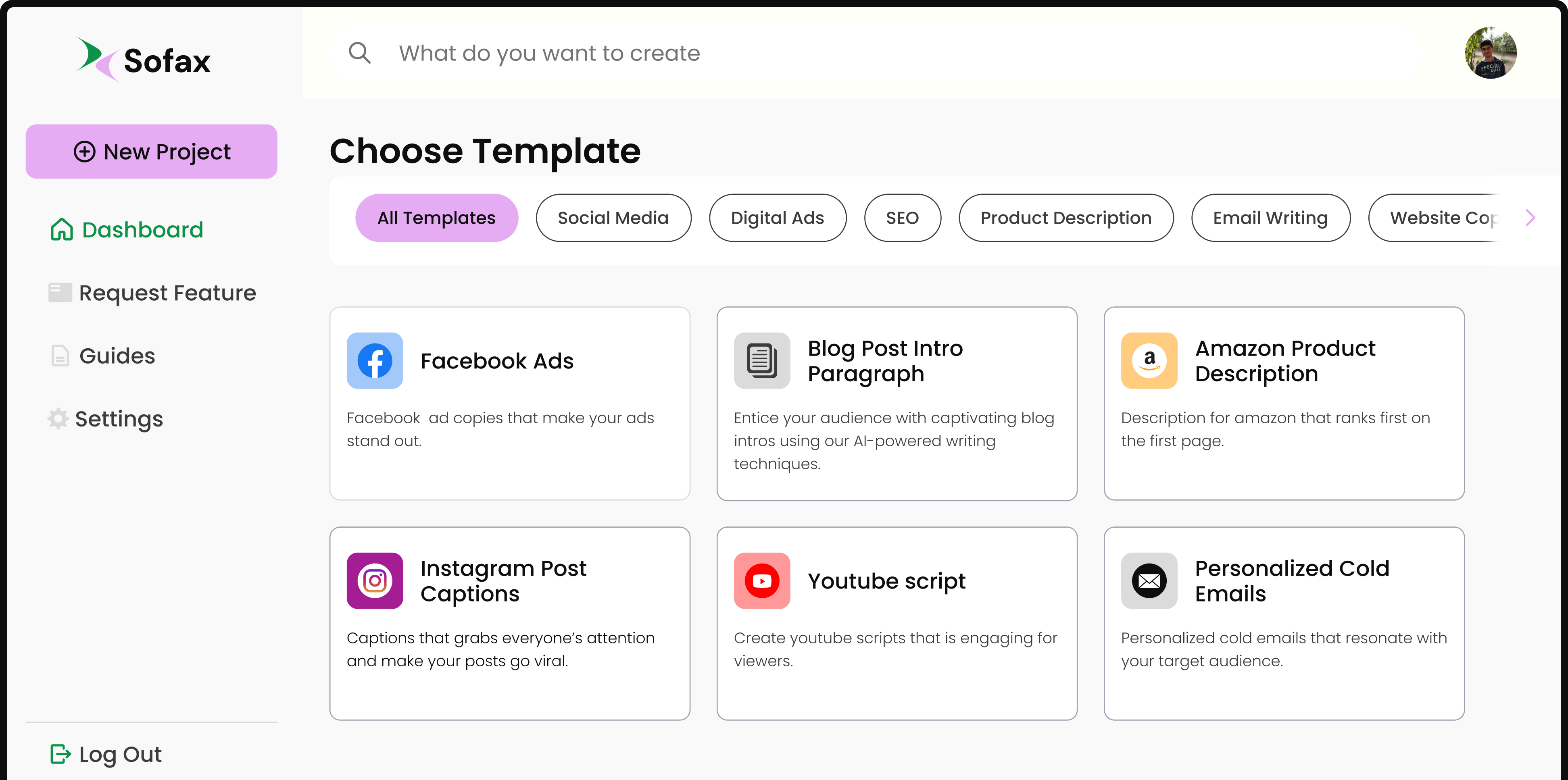The image size is (1568, 780).
Task: Show Product Description templates
Action: tap(1066, 218)
